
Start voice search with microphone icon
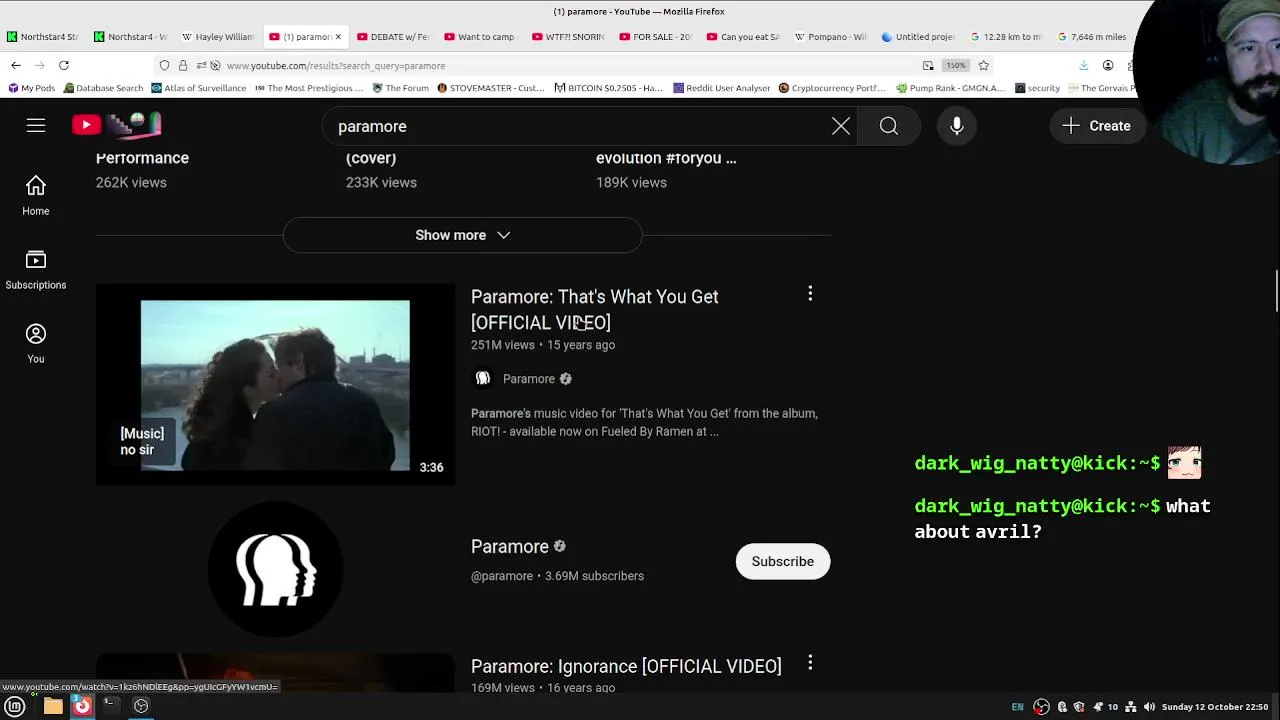coord(957,126)
